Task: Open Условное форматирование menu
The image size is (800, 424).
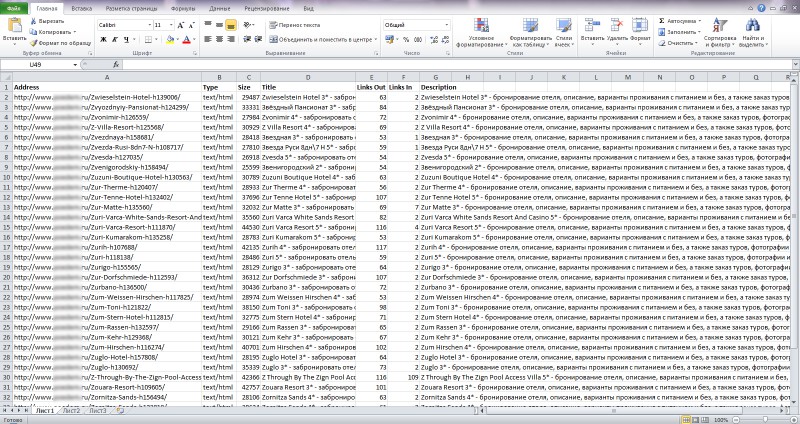Action: click(x=481, y=33)
